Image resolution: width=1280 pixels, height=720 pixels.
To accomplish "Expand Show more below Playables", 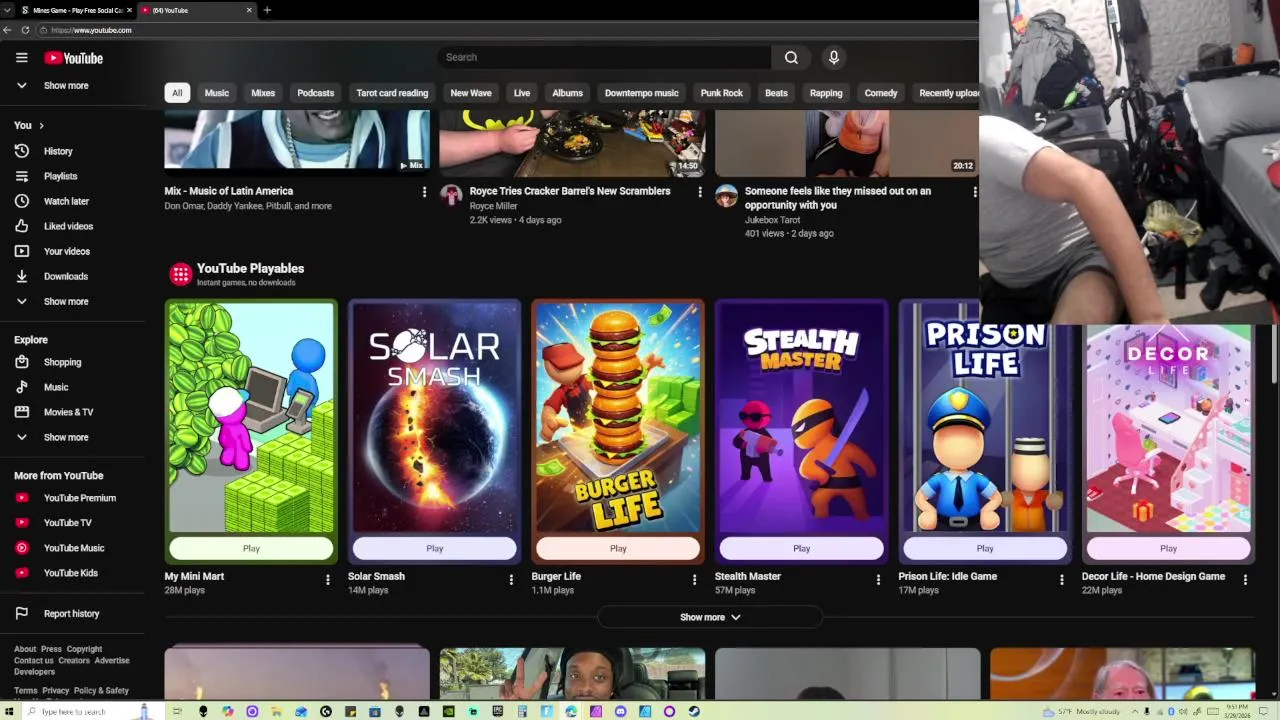I will pos(710,617).
